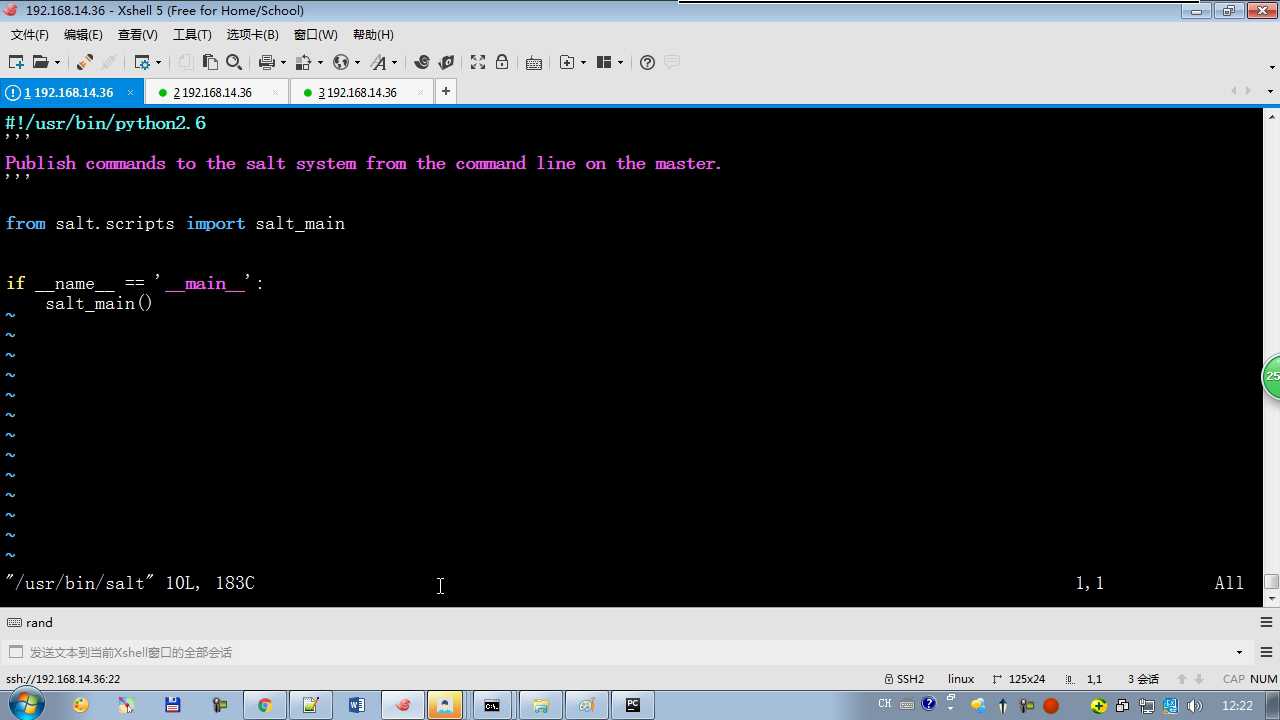Create a new session with the New icon
The width and height of the screenshot is (1280, 720).
pyautogui.click(x=16, y=62)
